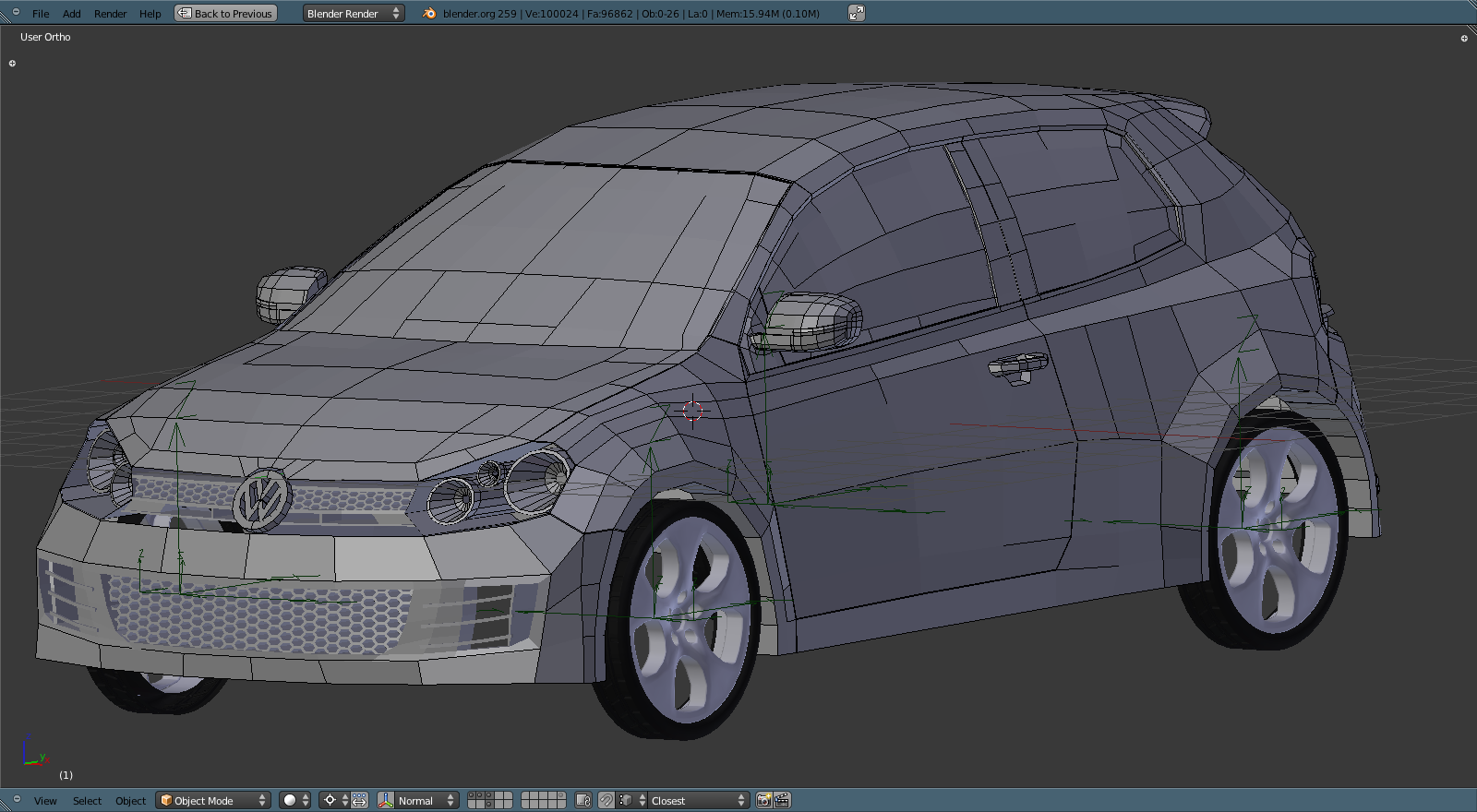Collapse the info header menus with minus icon
The height and width of the screenshot is (812, 1477).
pyautogui.click(x=16, y=12)
